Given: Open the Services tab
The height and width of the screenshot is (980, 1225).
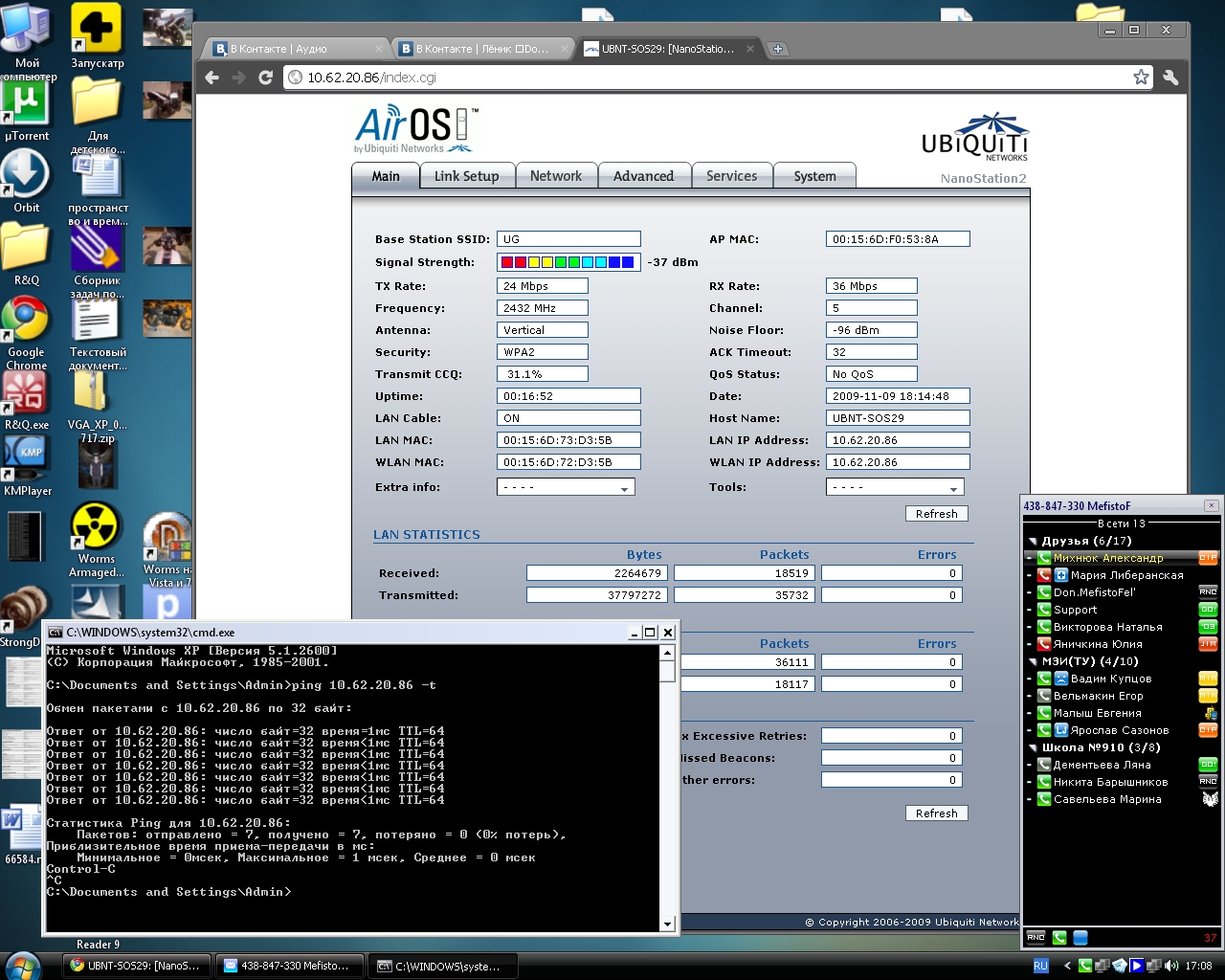Looking at the screenshot, I should pyautogui.click(x=732, y=176).
